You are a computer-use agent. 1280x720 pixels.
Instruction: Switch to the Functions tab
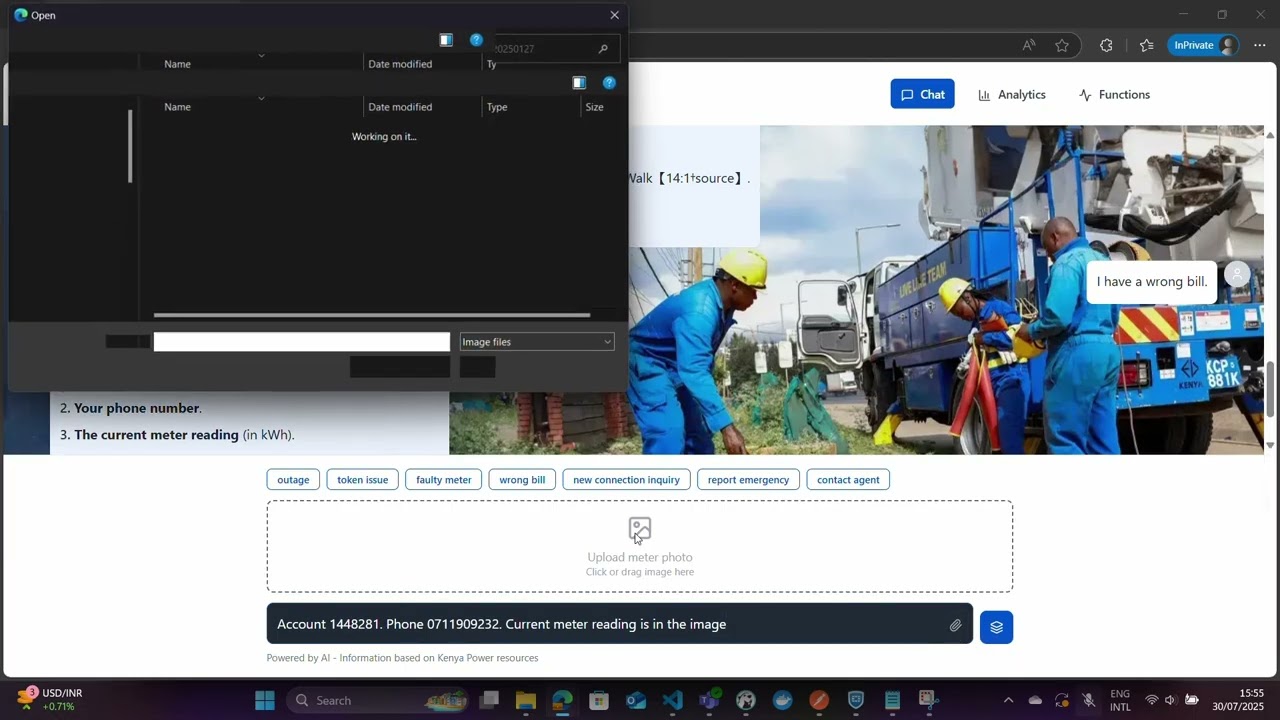point(1114,94)
